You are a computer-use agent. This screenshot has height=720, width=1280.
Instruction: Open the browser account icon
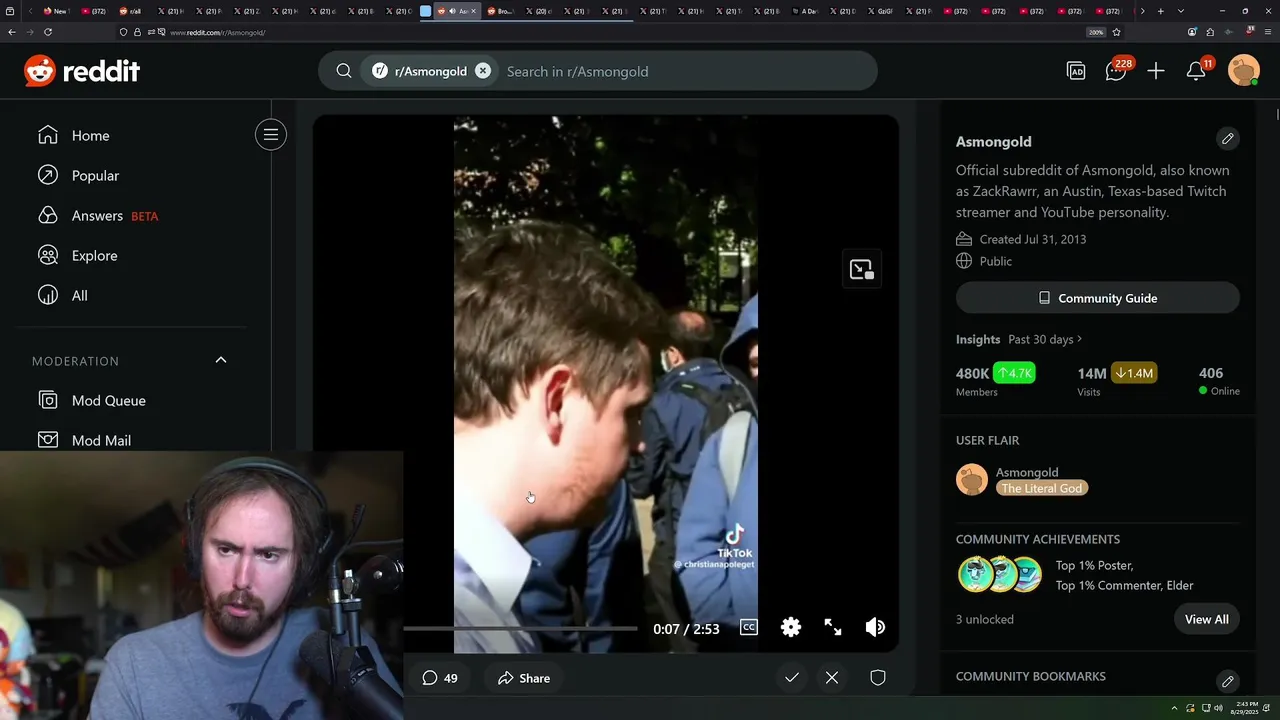[x=1192, y=32]
